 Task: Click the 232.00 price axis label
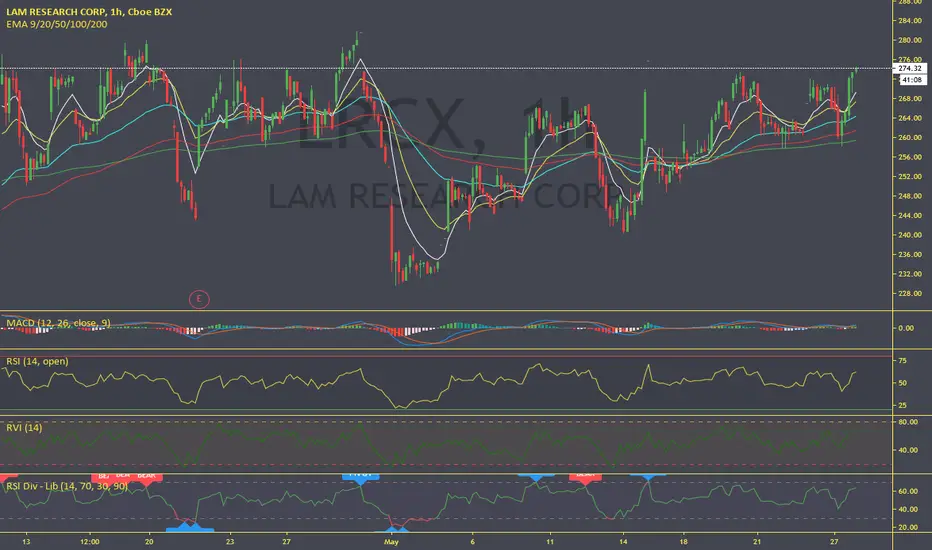910,274
